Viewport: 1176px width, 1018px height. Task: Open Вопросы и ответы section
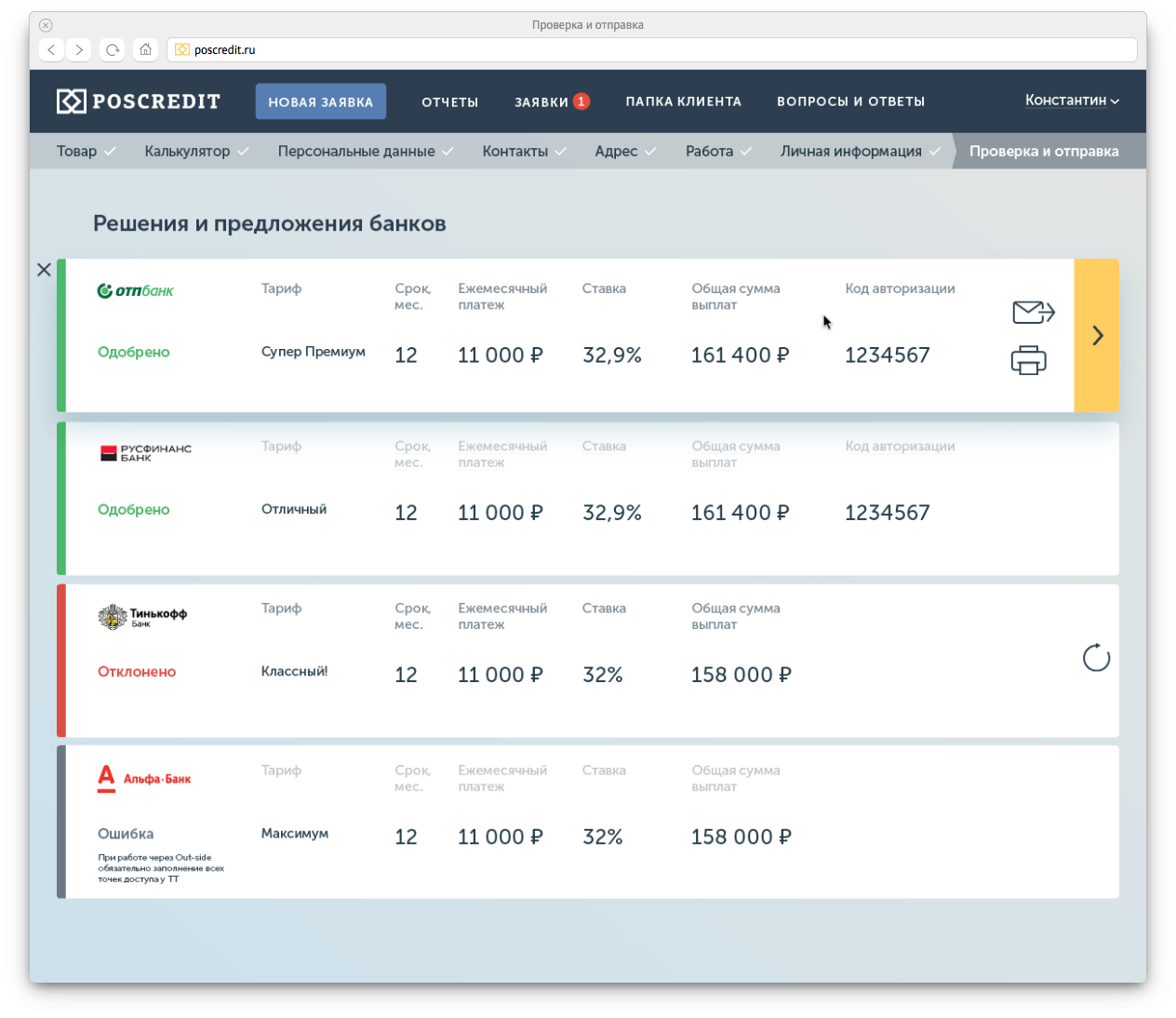(850, 101)
